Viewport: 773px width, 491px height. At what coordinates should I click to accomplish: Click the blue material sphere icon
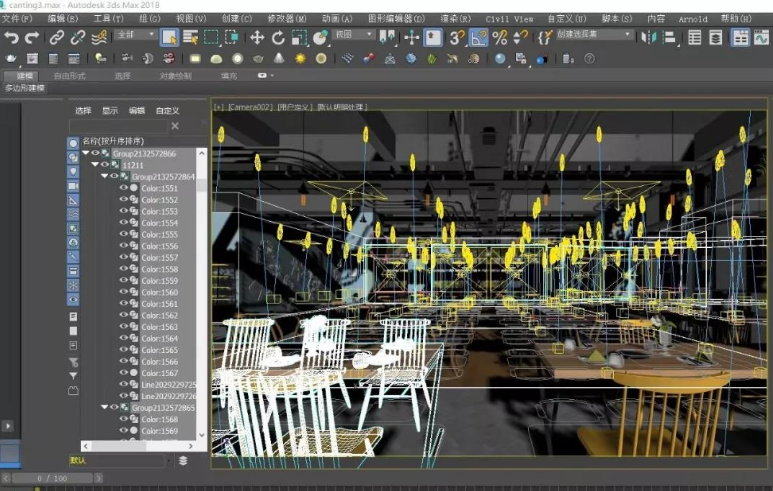point(500,59)
